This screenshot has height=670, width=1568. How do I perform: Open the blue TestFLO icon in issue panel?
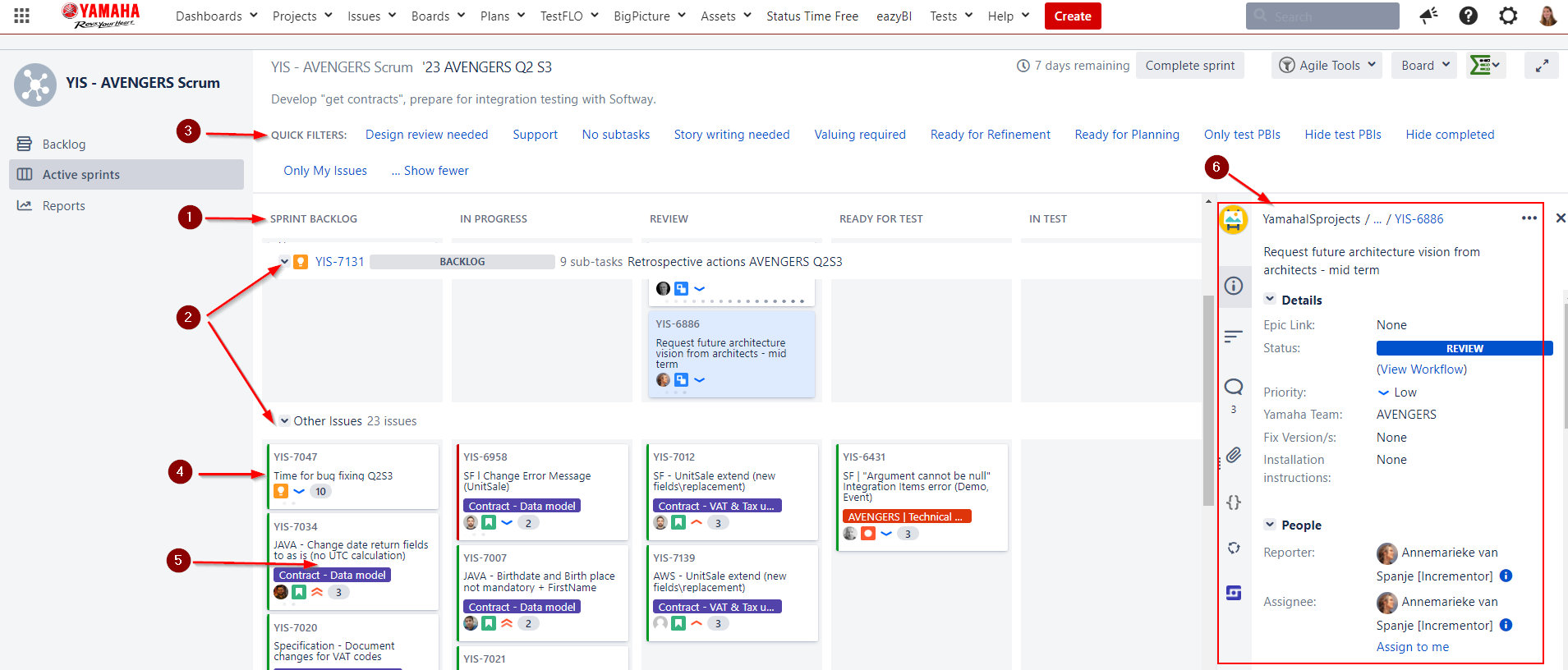1234,593
